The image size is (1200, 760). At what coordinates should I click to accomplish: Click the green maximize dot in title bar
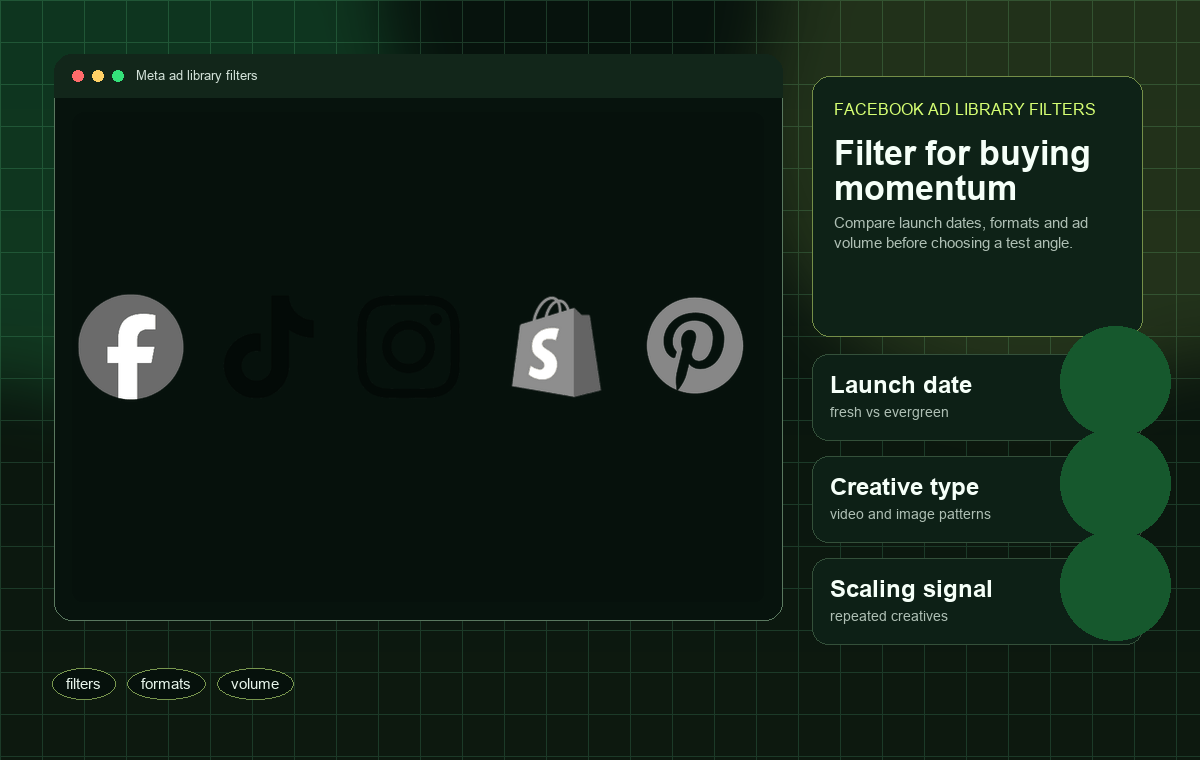pyautogui.click(x=118, y=76)
